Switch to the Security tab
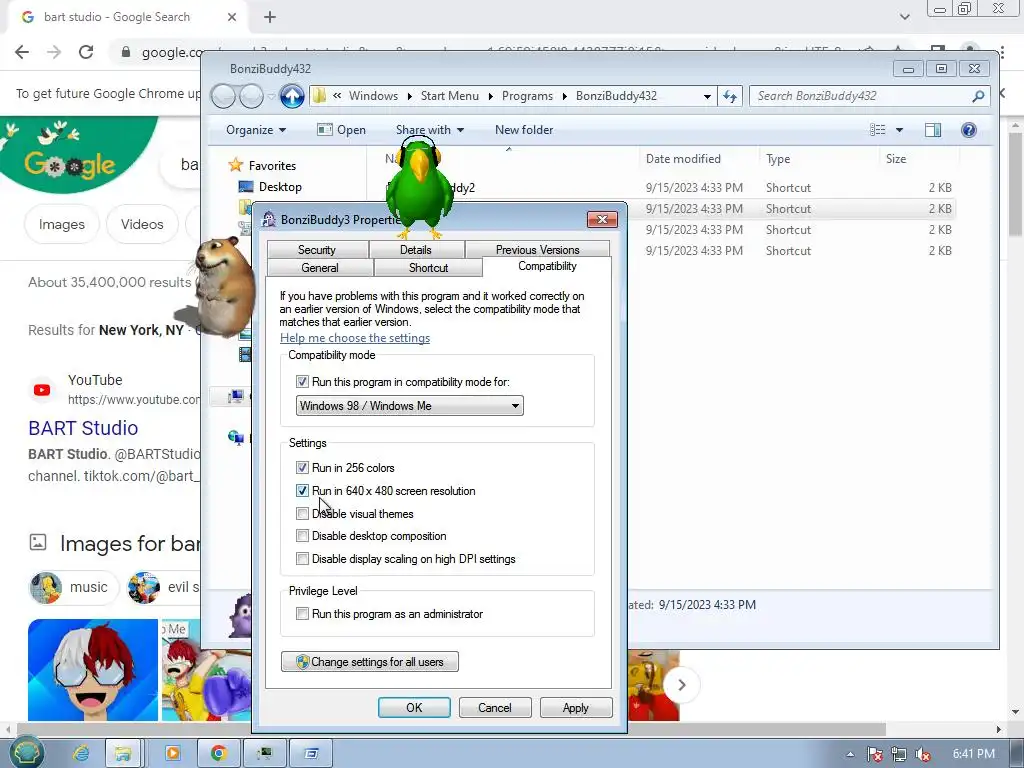This screenshot has height=768, width=1024. pyautogui.click(x=317, y=249)
